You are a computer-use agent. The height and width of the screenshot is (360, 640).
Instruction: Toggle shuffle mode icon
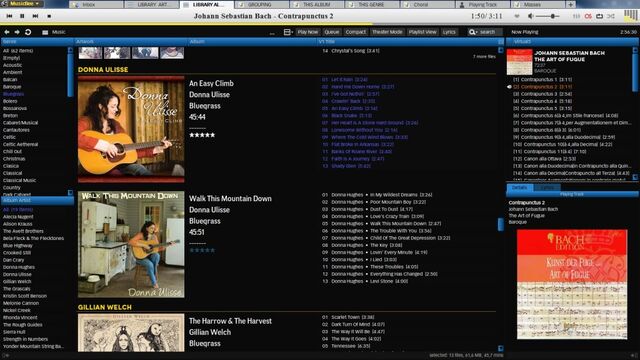pyautogui.click(x=611, y=16)
